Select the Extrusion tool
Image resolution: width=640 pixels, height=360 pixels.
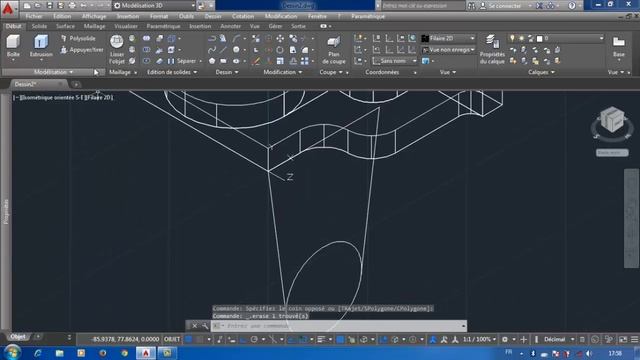pos(41,46)
